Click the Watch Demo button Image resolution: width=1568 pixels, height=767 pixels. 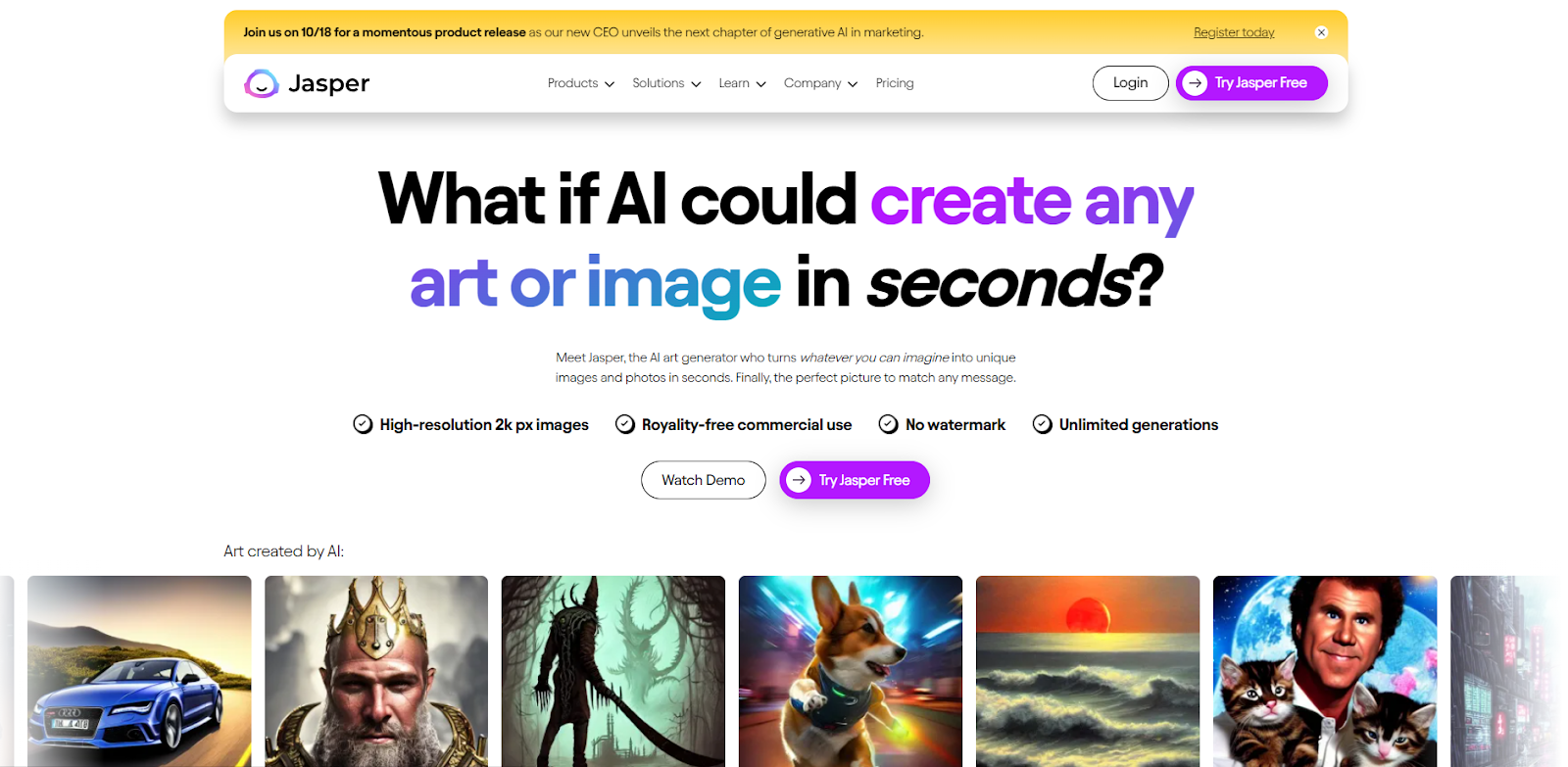[703, 480]
